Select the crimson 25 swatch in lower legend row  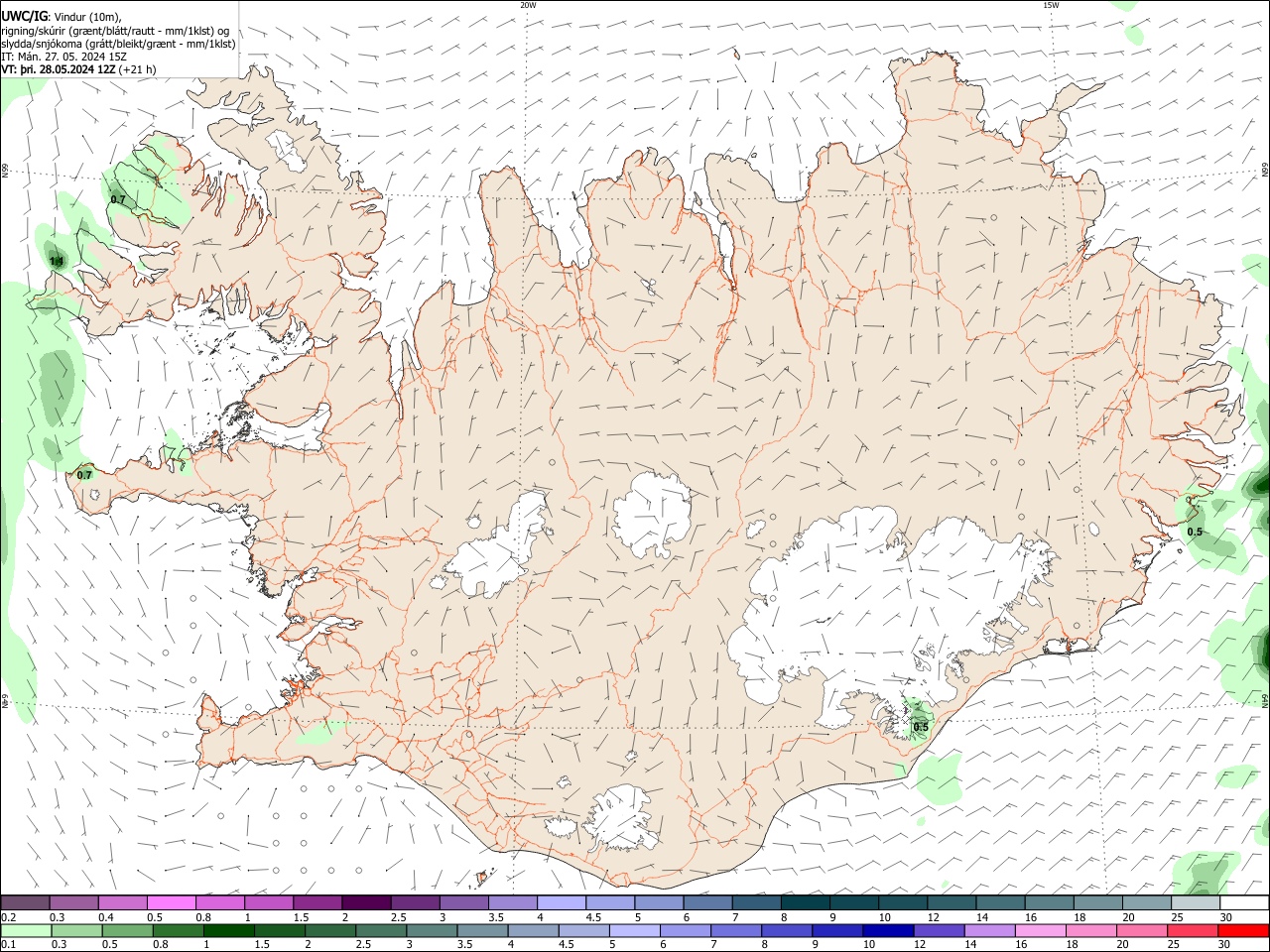point(1192,931)
